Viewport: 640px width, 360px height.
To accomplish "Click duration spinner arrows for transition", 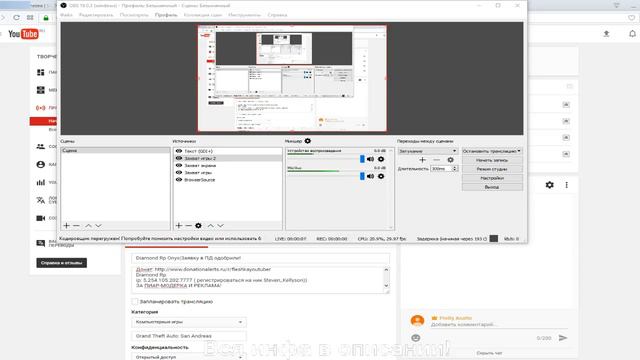I will point(455,169).
